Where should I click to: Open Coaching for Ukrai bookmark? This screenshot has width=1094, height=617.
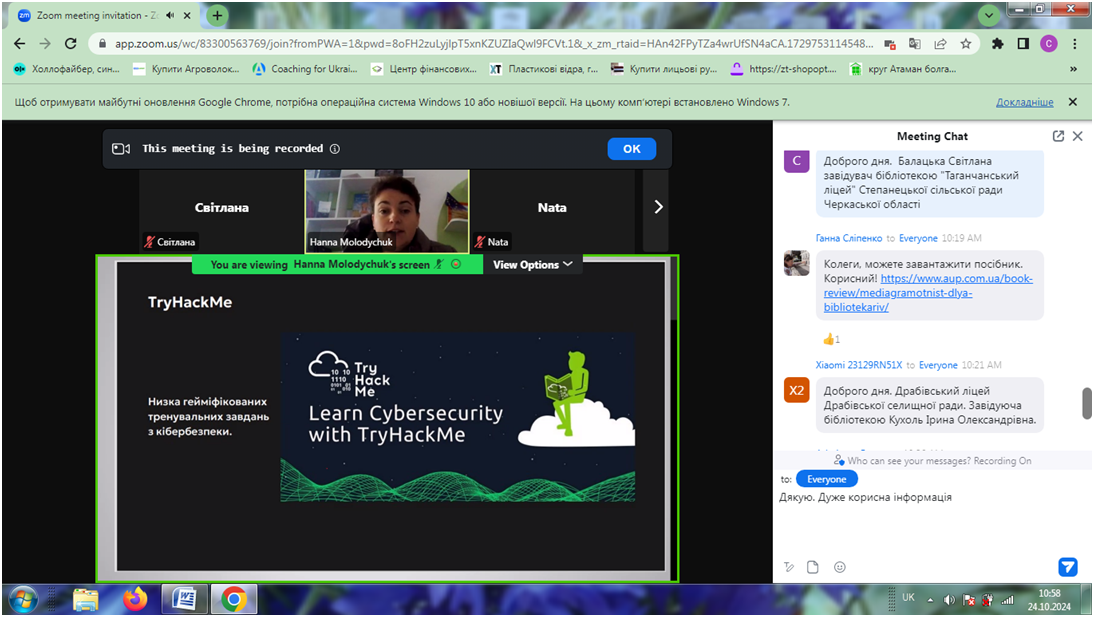(305, 69)
